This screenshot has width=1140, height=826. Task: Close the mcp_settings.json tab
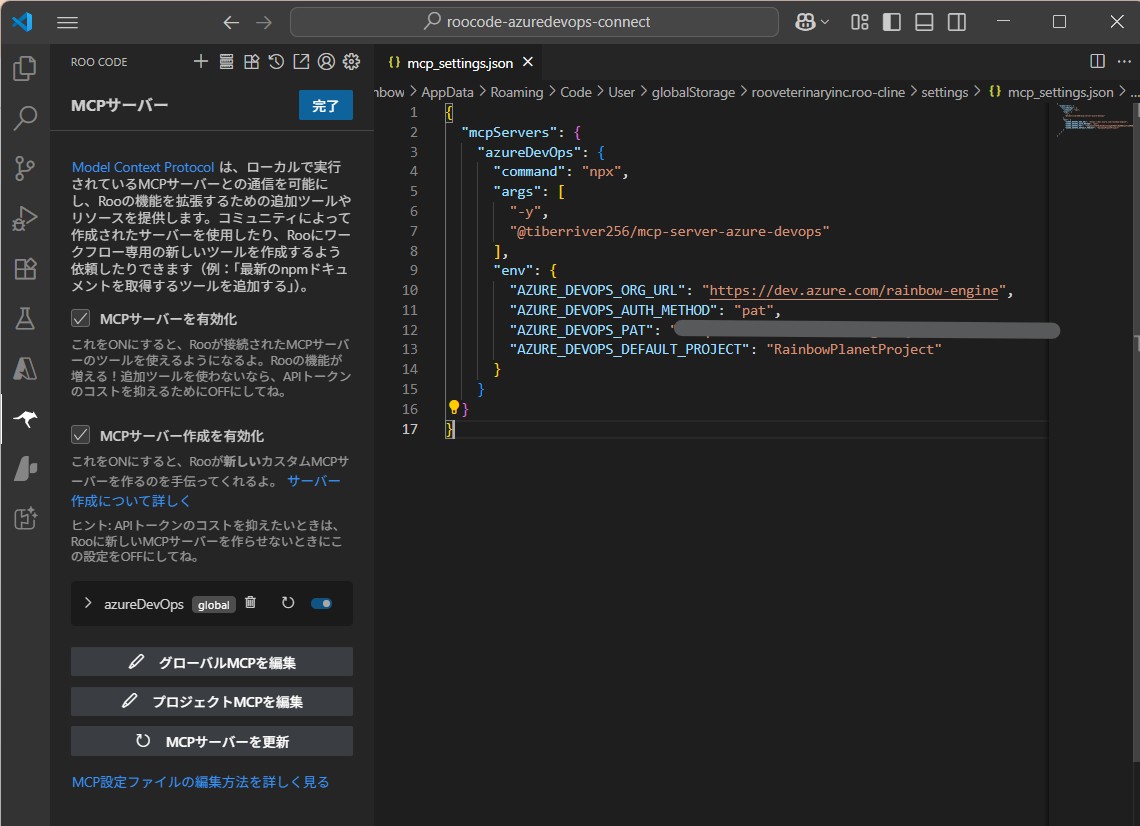tap(529, 63)
